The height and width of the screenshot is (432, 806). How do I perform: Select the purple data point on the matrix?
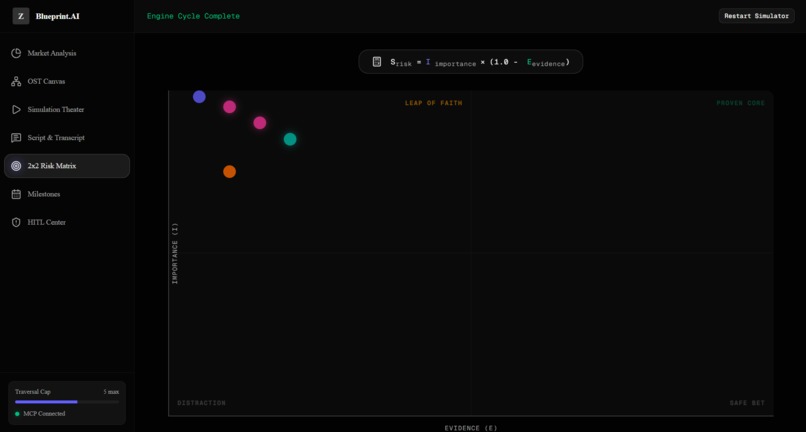point(199,97)
